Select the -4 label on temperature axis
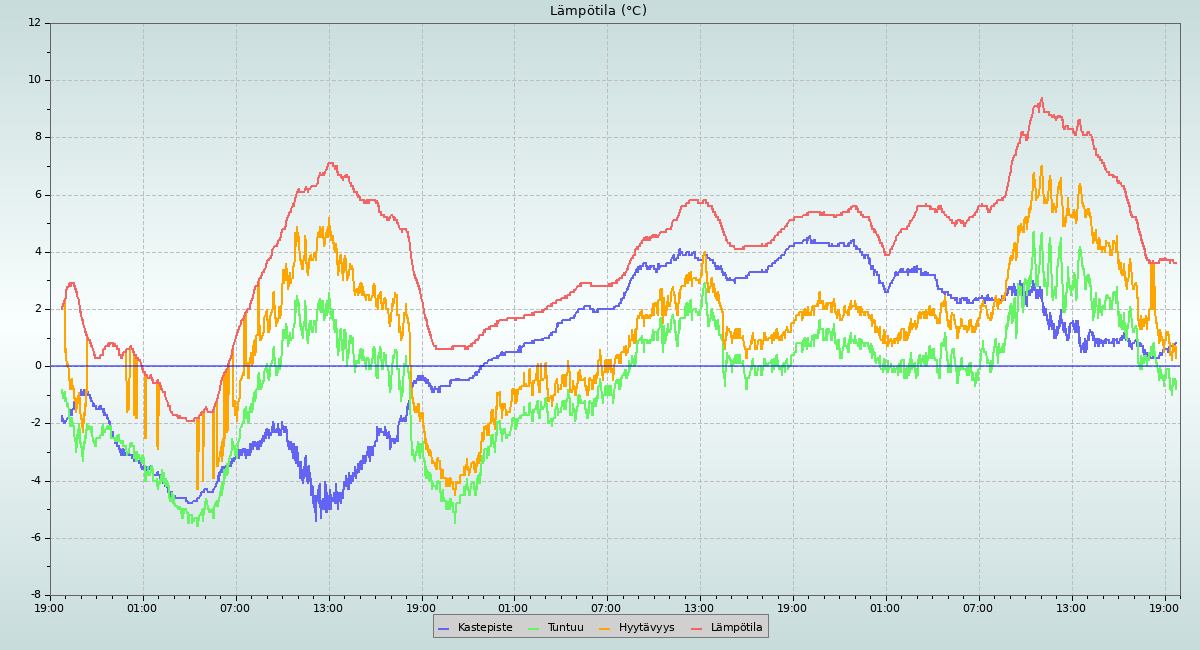 point(36,481)
